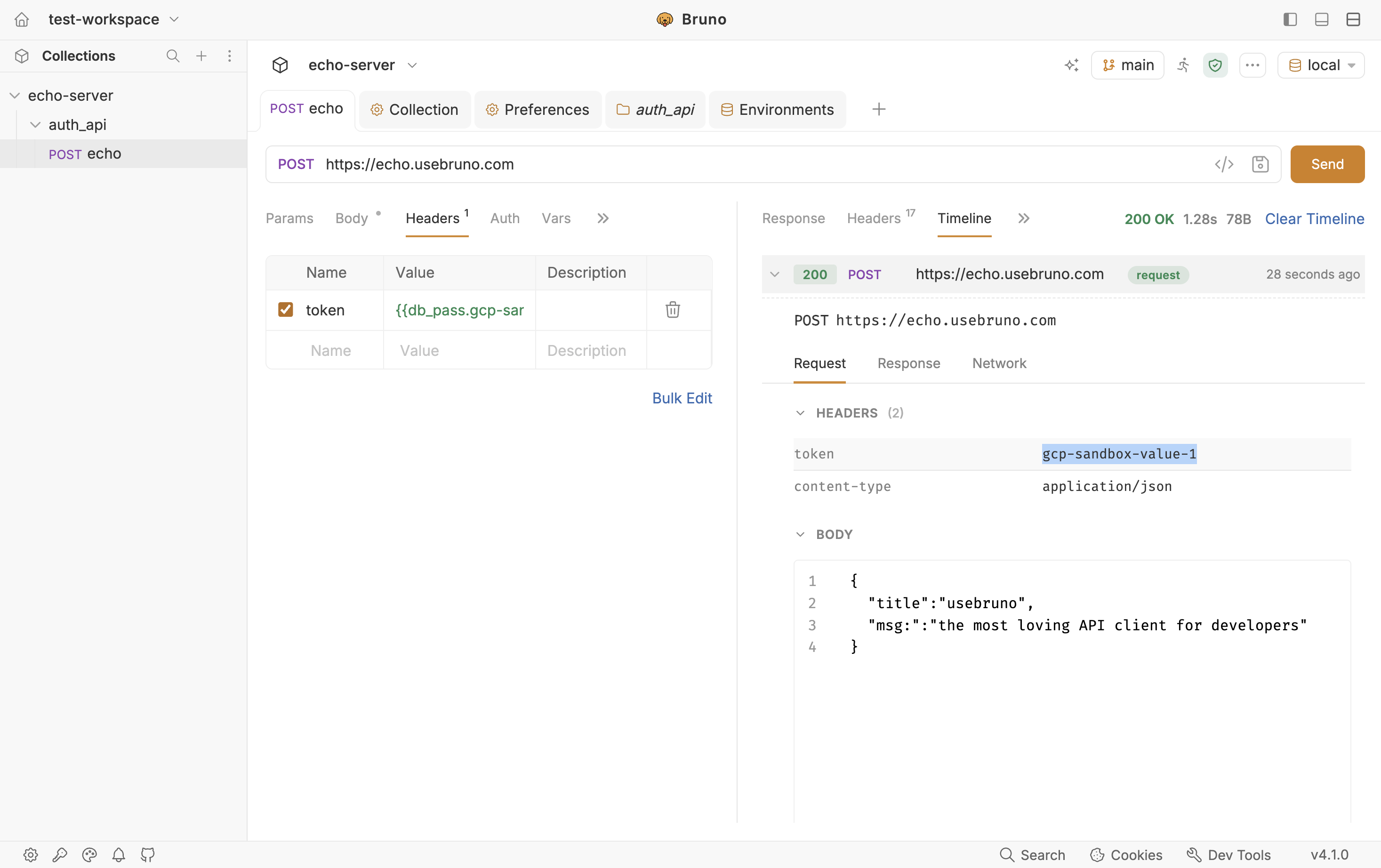This screenshot has height=868, width=1381.
Task: Collapse the 200 POST timeline entry
Action: click(x=775, y=274)
